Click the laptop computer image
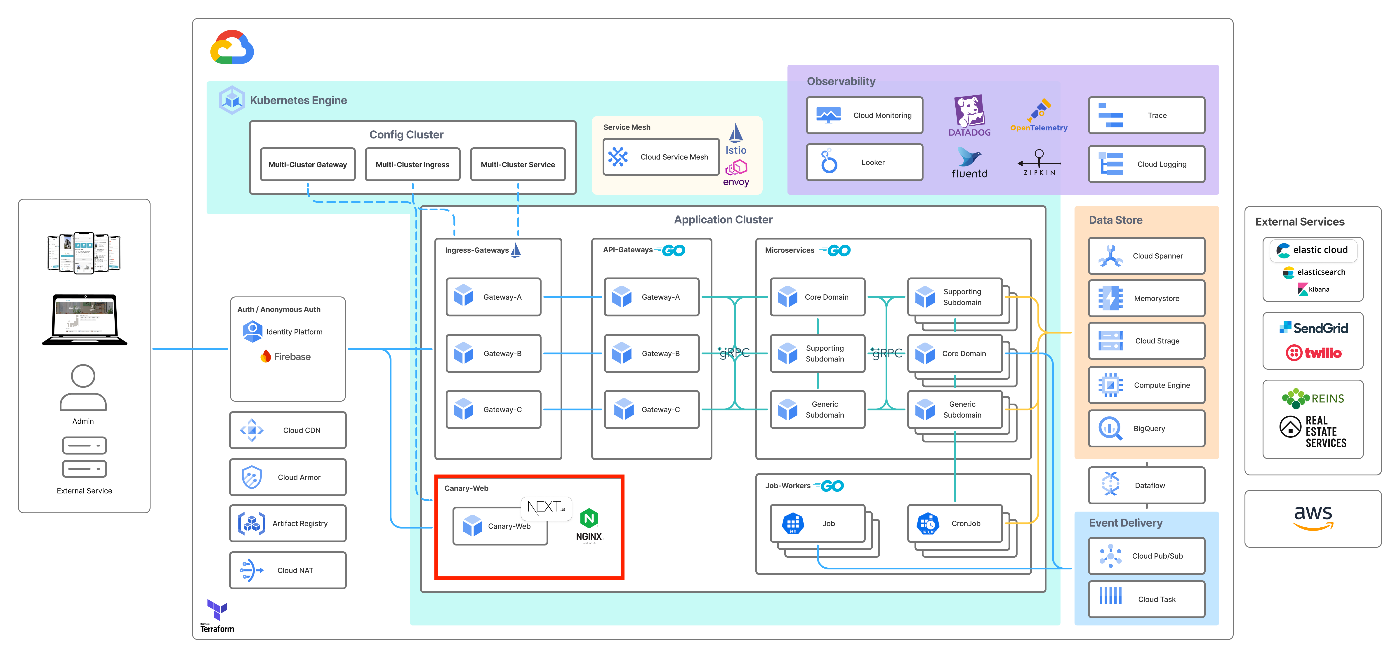The height and width of the screenshot is (658, 1400). point(84,320)
